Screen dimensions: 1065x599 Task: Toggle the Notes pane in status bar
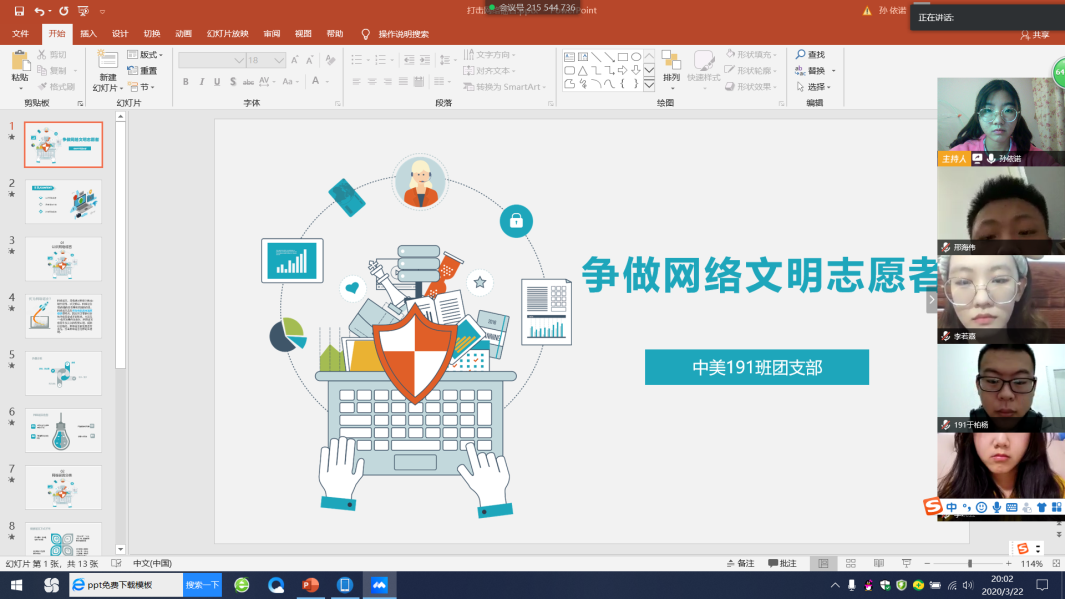coord(740,564)
